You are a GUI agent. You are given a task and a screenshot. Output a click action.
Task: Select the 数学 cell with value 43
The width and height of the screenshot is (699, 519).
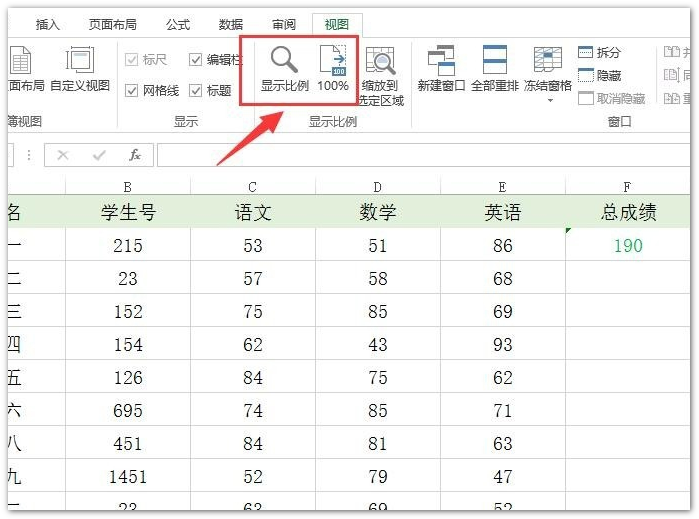point(378,344)
